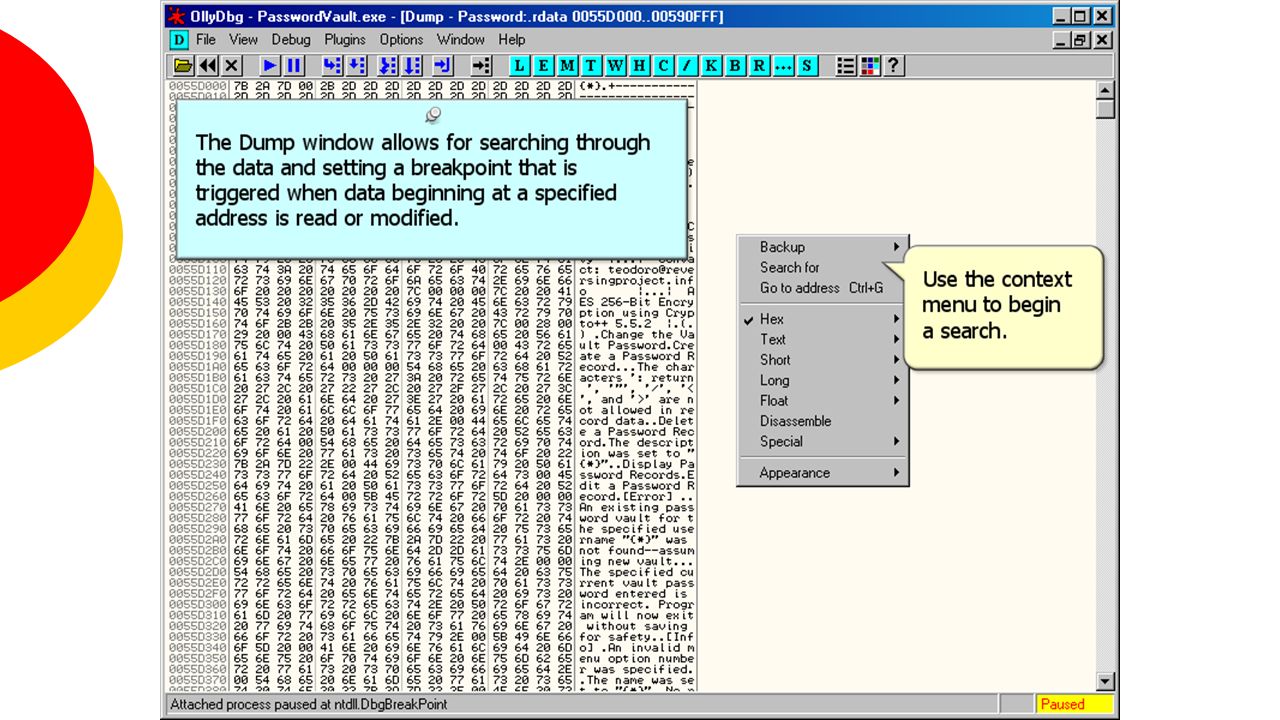Show References with R button

(x=759, y=66)
